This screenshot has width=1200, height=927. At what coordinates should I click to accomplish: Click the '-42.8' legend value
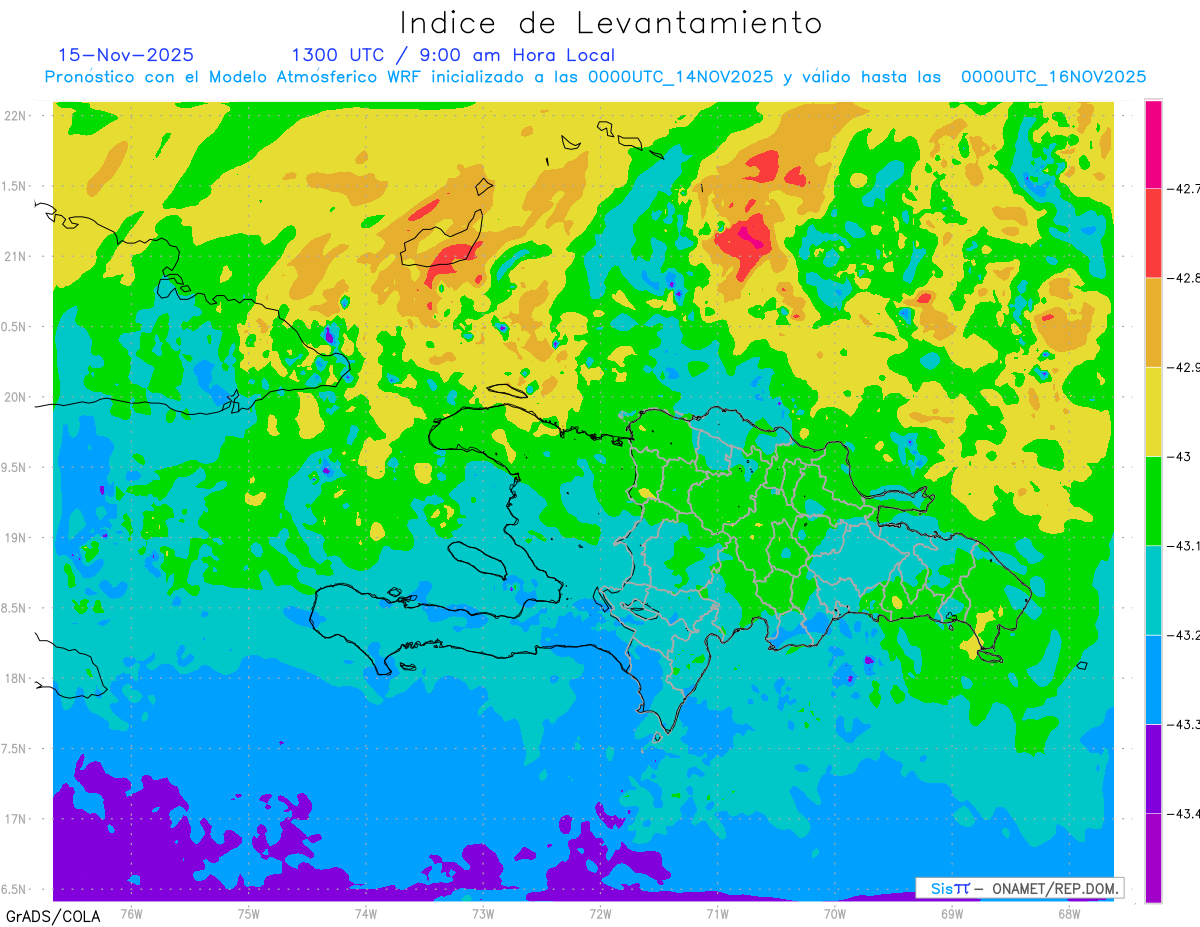coord(1183,278)
